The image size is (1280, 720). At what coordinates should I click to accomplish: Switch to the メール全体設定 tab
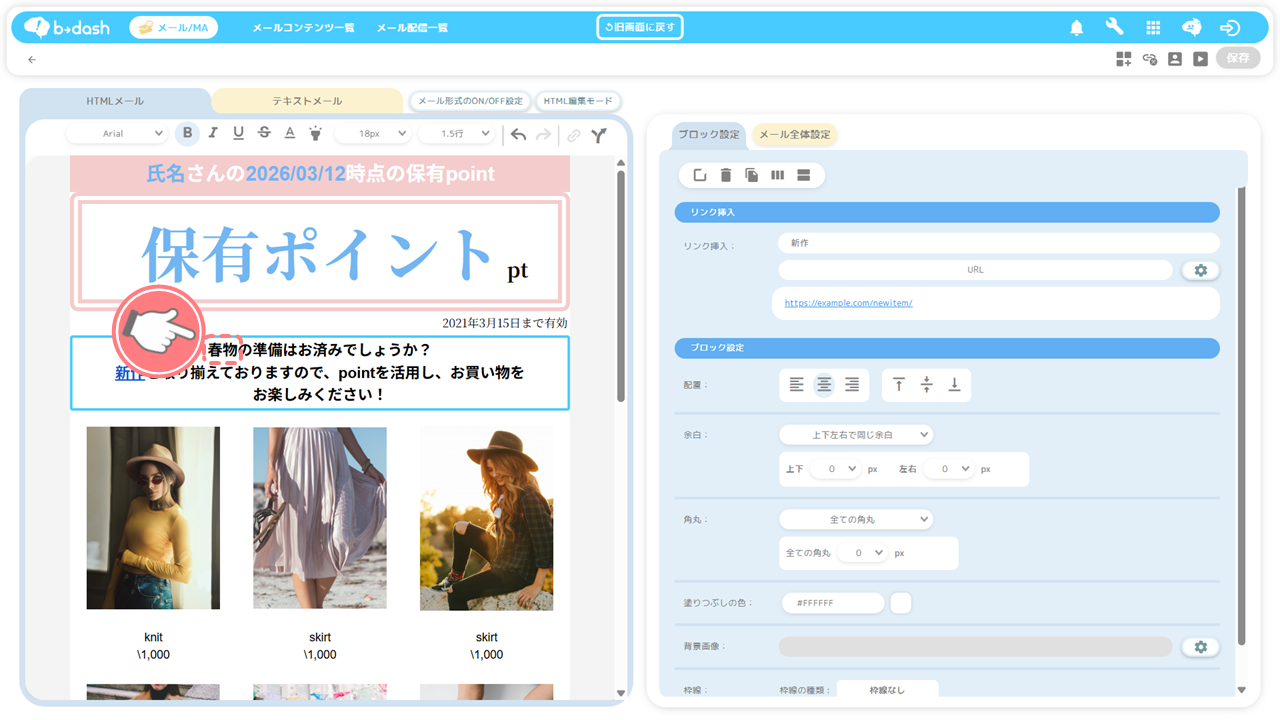tap(794, 135)
